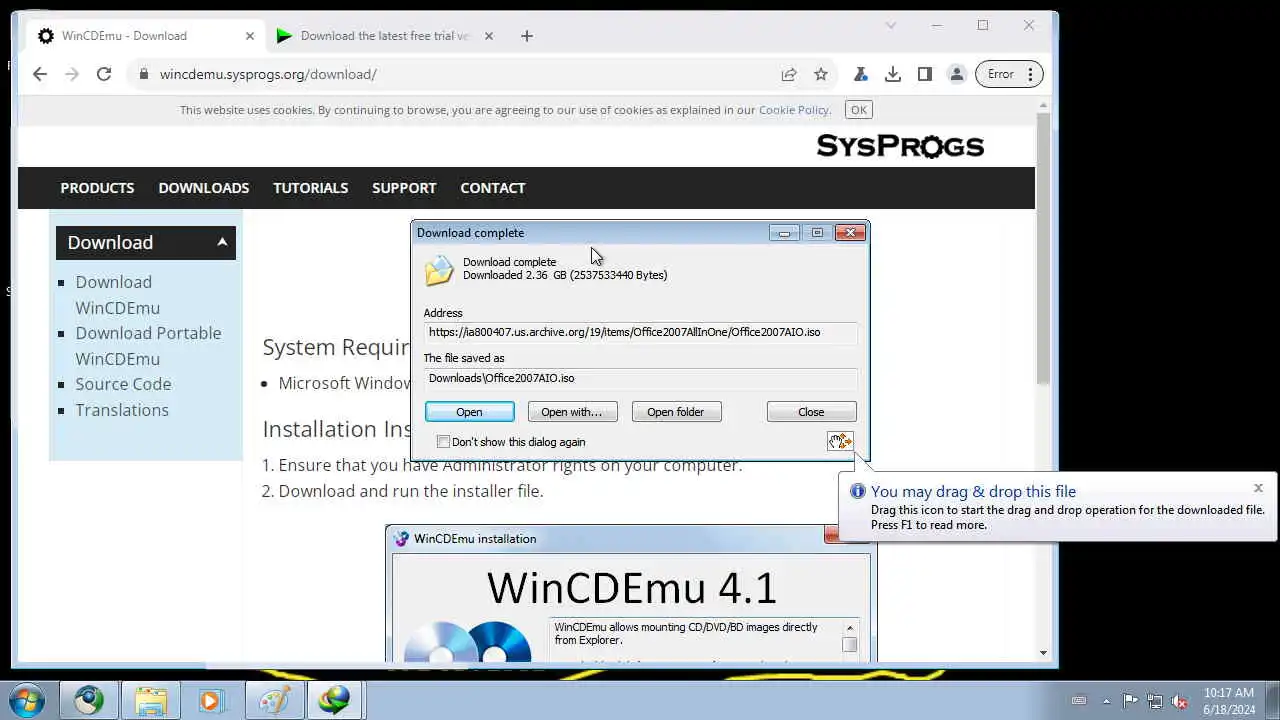This screenshot has height=720, width=1280.
Task: Open media player from taskbar
Action: tap(211, 701)
